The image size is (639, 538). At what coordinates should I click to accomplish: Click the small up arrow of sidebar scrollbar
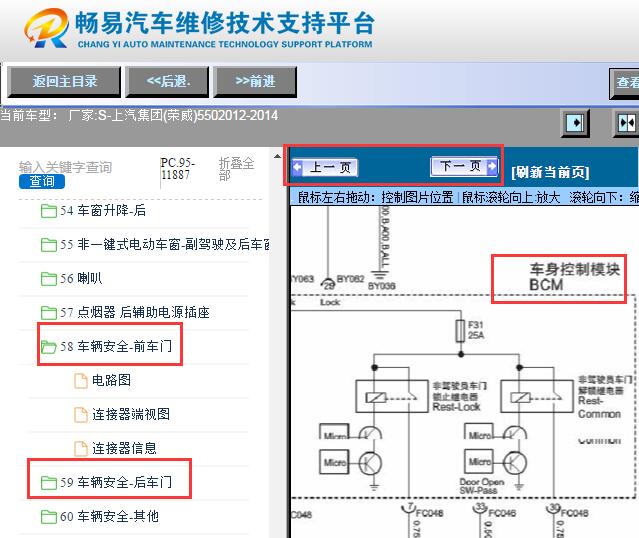point(278,156)
